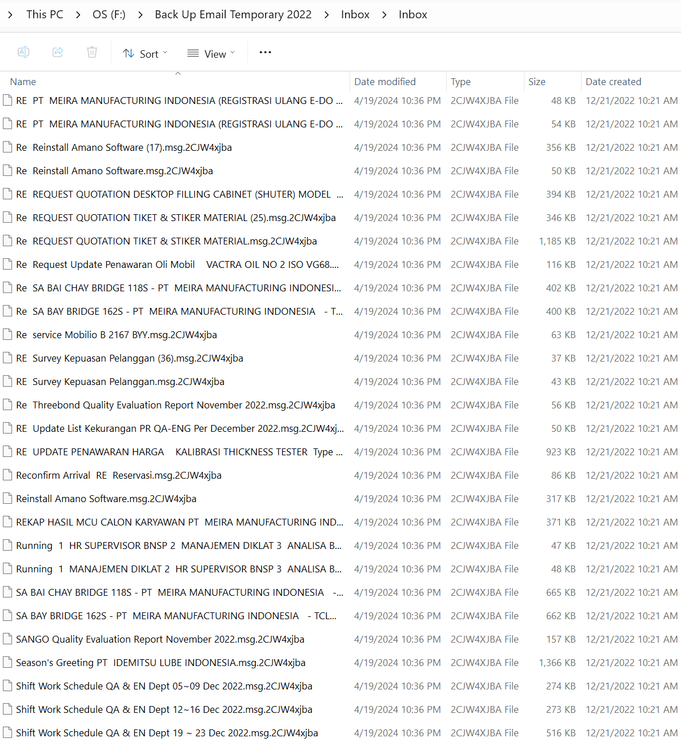Viewport: 681px width, 750px height.
Task: Sort by Date modified column header
Action: [384, 82]
